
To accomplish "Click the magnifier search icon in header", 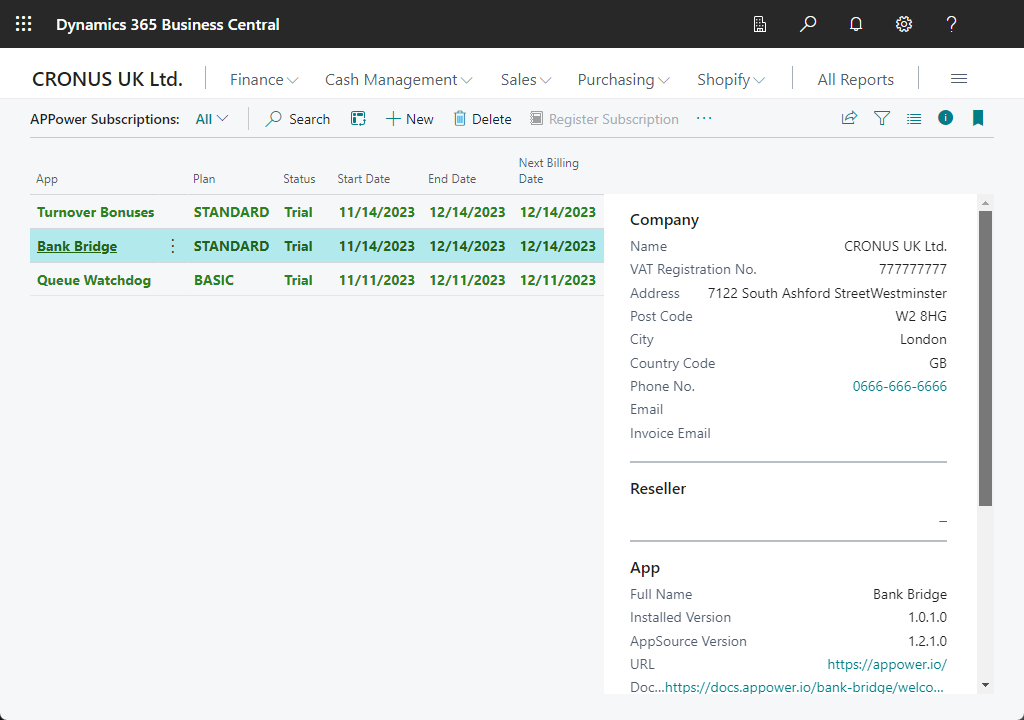I will (808, 24).
